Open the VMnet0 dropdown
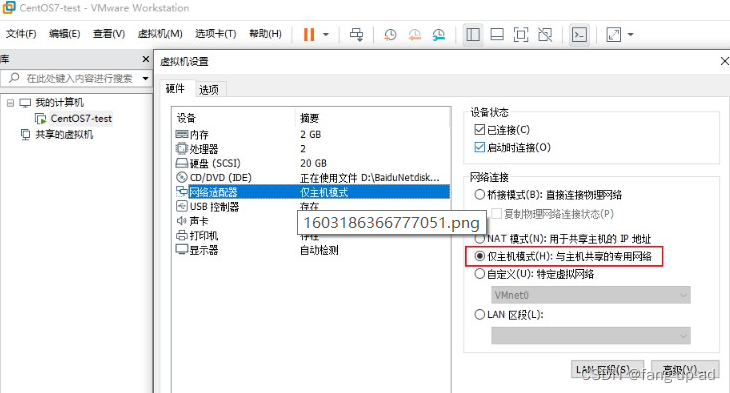 [x=591, y=295]
